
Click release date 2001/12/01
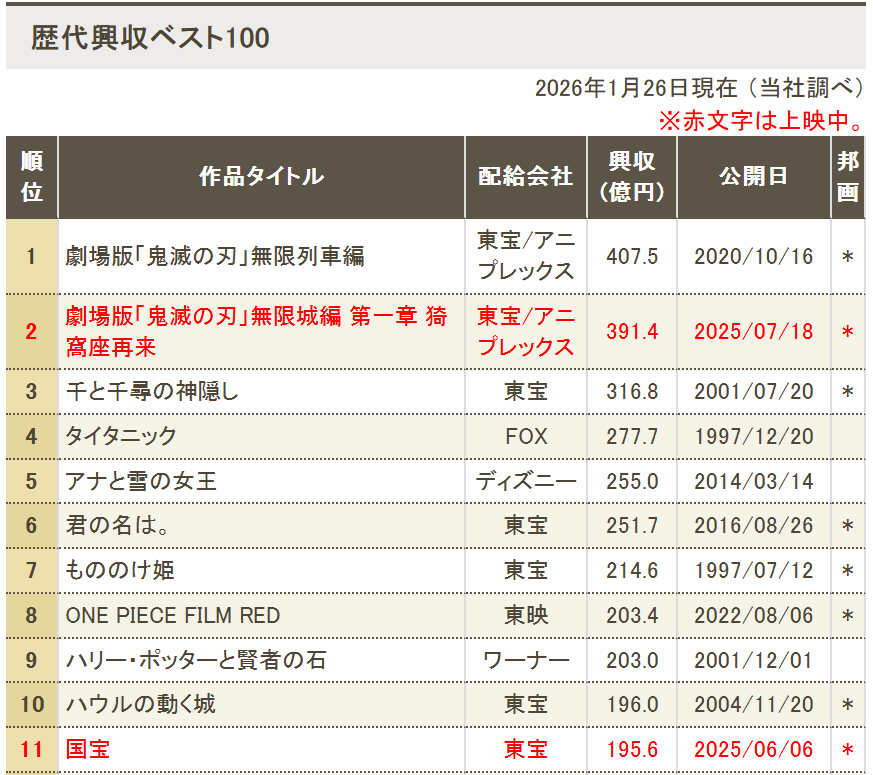click(x=753, y=661)
